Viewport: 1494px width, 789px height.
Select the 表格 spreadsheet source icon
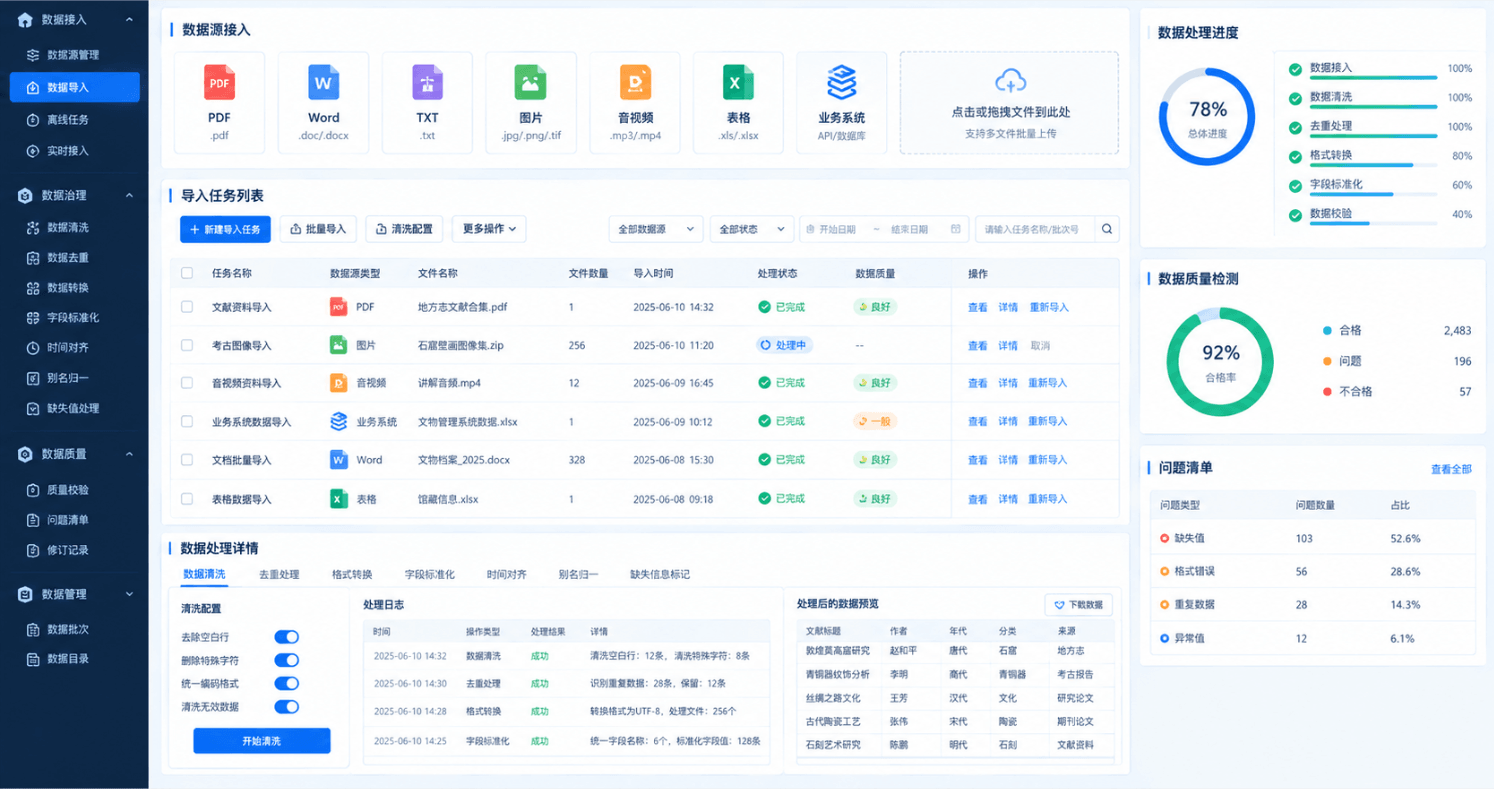738,83
